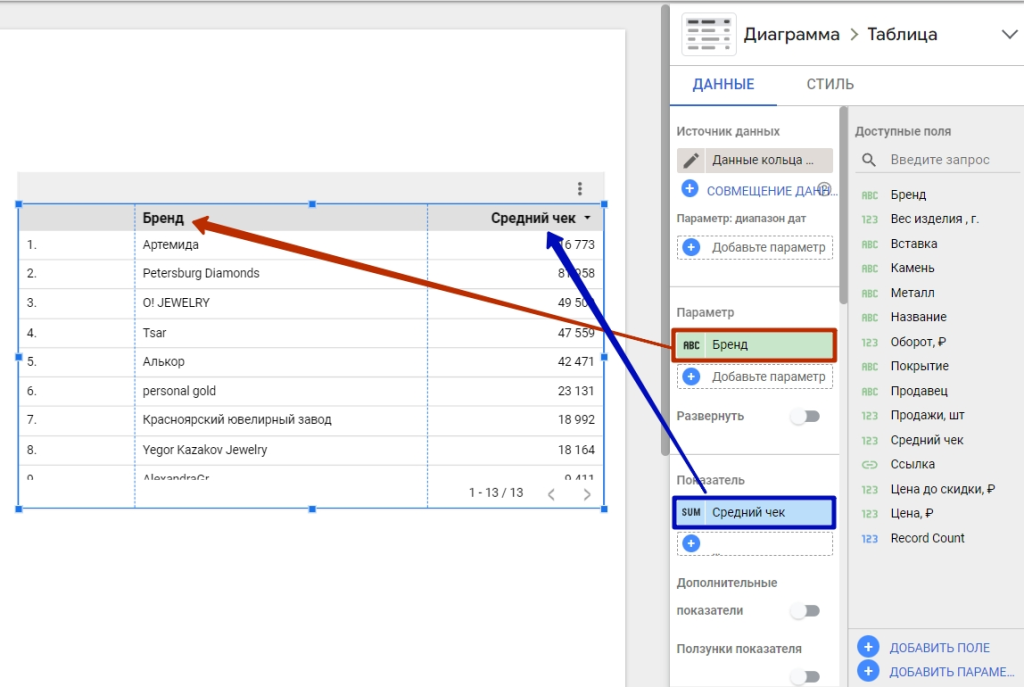This screenshot has height=687, width=1024.
Task: Click ДОБАВИТЬ ПАРАМЕТР button at bottom
Action: 939,671
